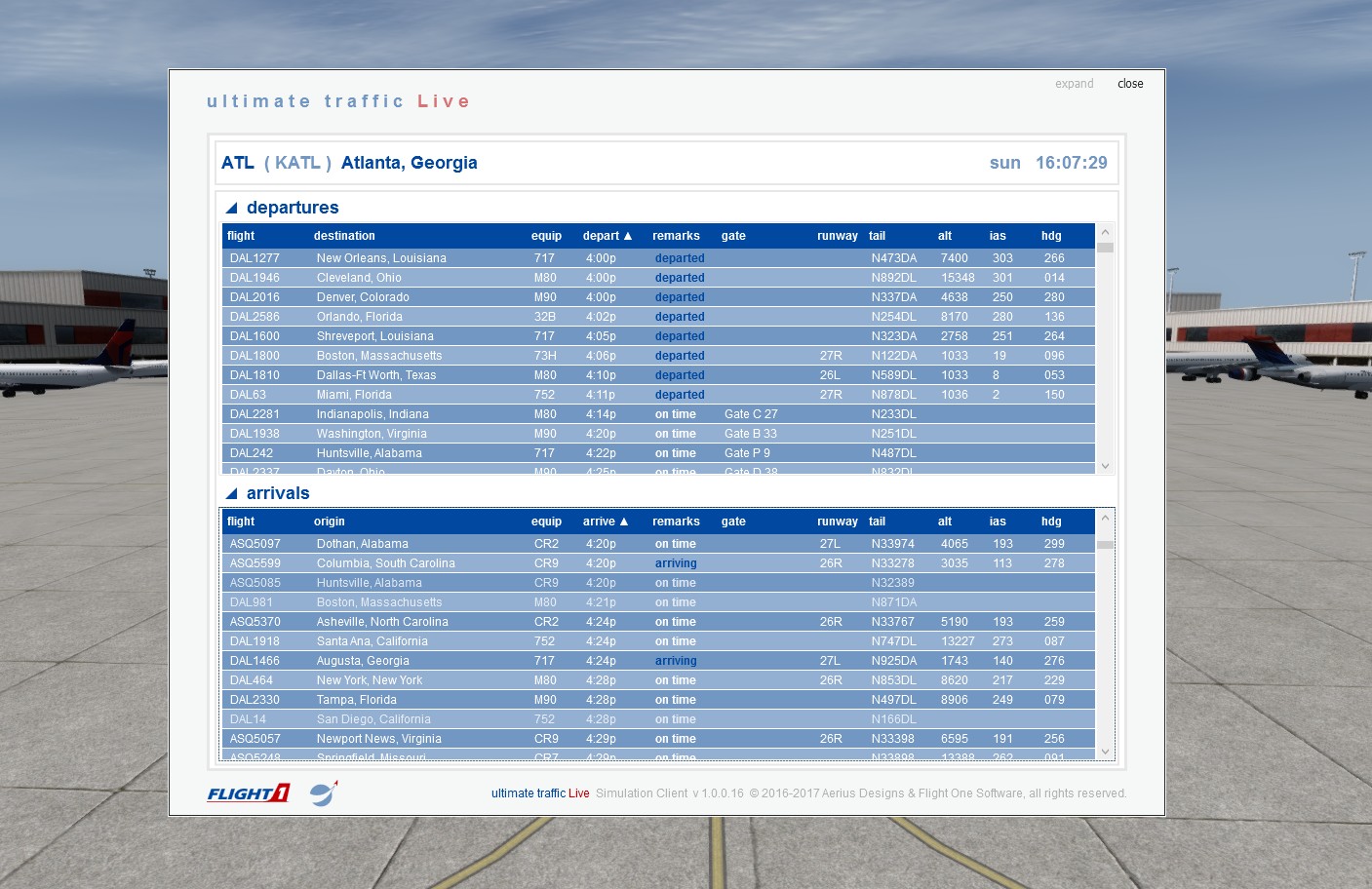1372x889 pixels.
Task: Click the ultimate traffic Live footer text
Action: click(x=540, y=793)
